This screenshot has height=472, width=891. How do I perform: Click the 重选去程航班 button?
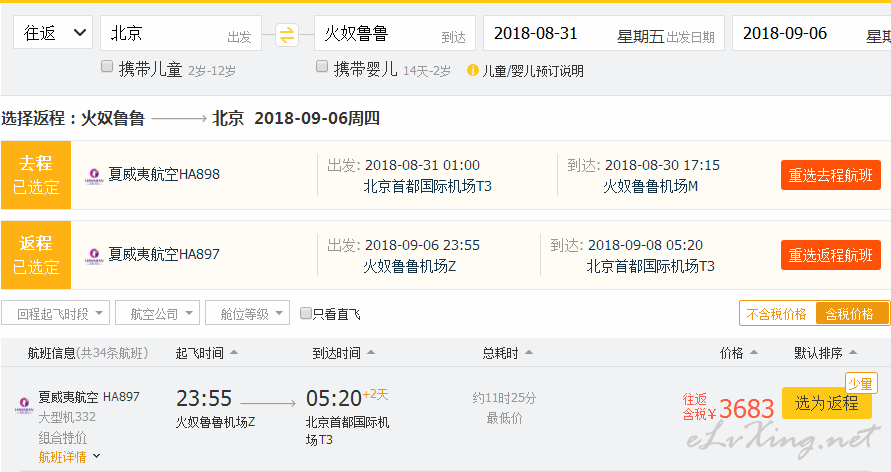[x=831, y=175]
